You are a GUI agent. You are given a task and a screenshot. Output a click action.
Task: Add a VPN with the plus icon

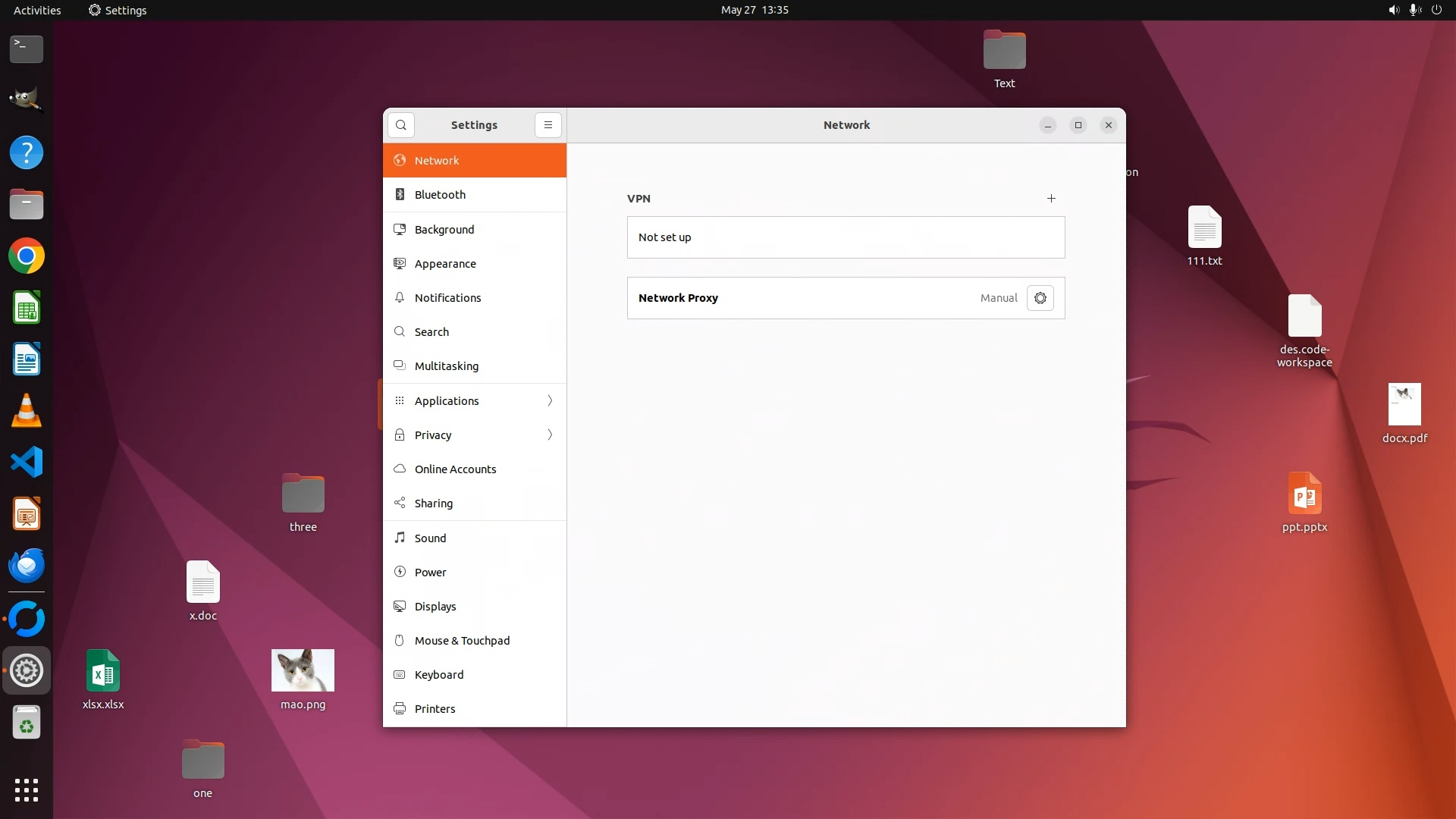(1051, 199)
